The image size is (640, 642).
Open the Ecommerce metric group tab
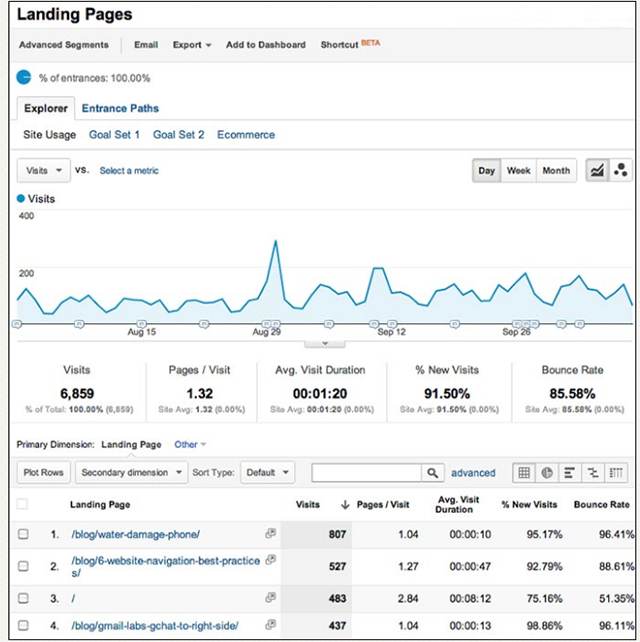[246, 135]
